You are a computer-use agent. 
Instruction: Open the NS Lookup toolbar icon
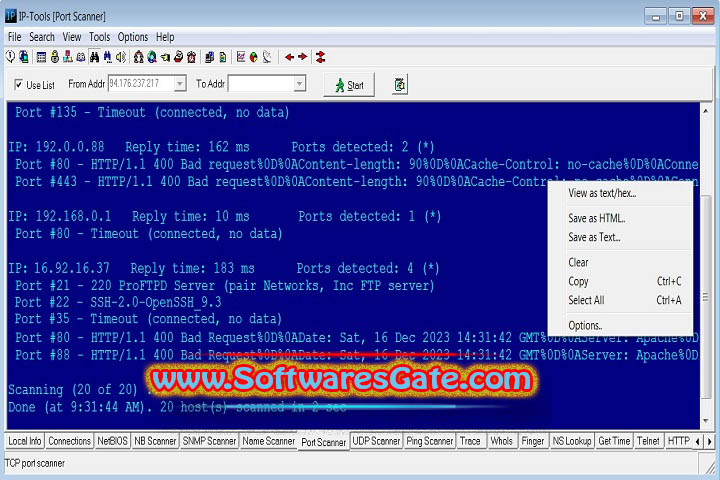coord(178,57)
